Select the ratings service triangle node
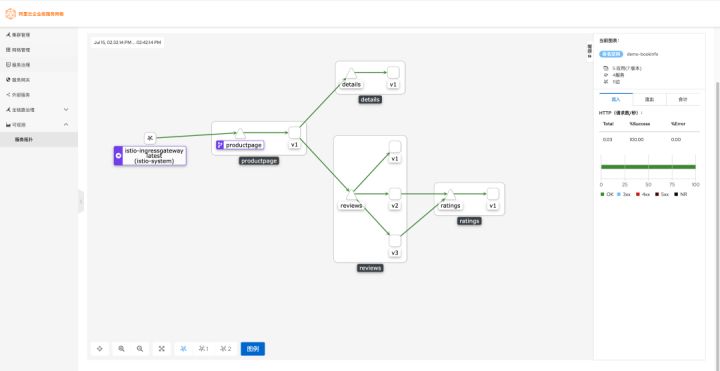 (450, 195)
